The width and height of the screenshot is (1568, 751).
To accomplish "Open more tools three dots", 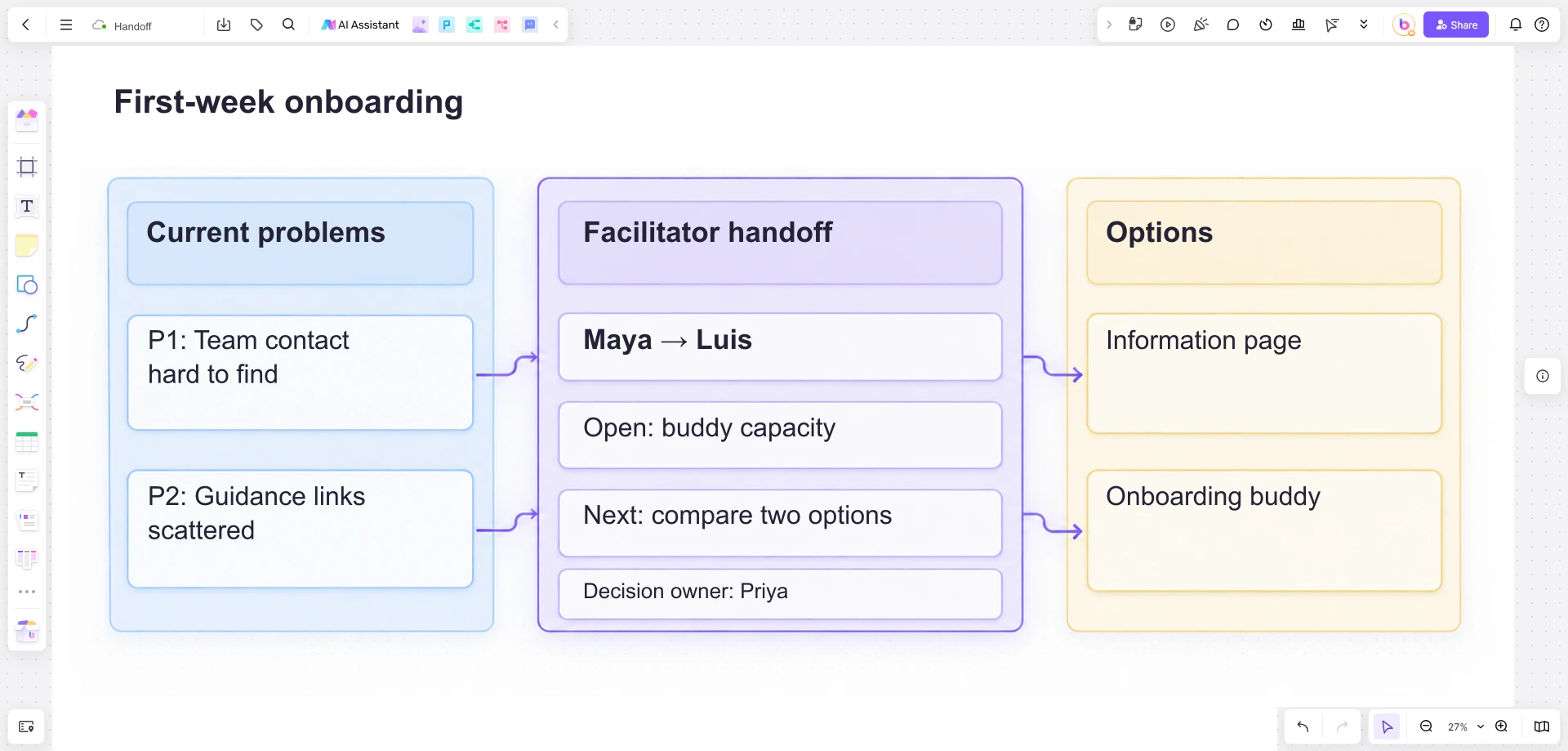I will [27, 592].
